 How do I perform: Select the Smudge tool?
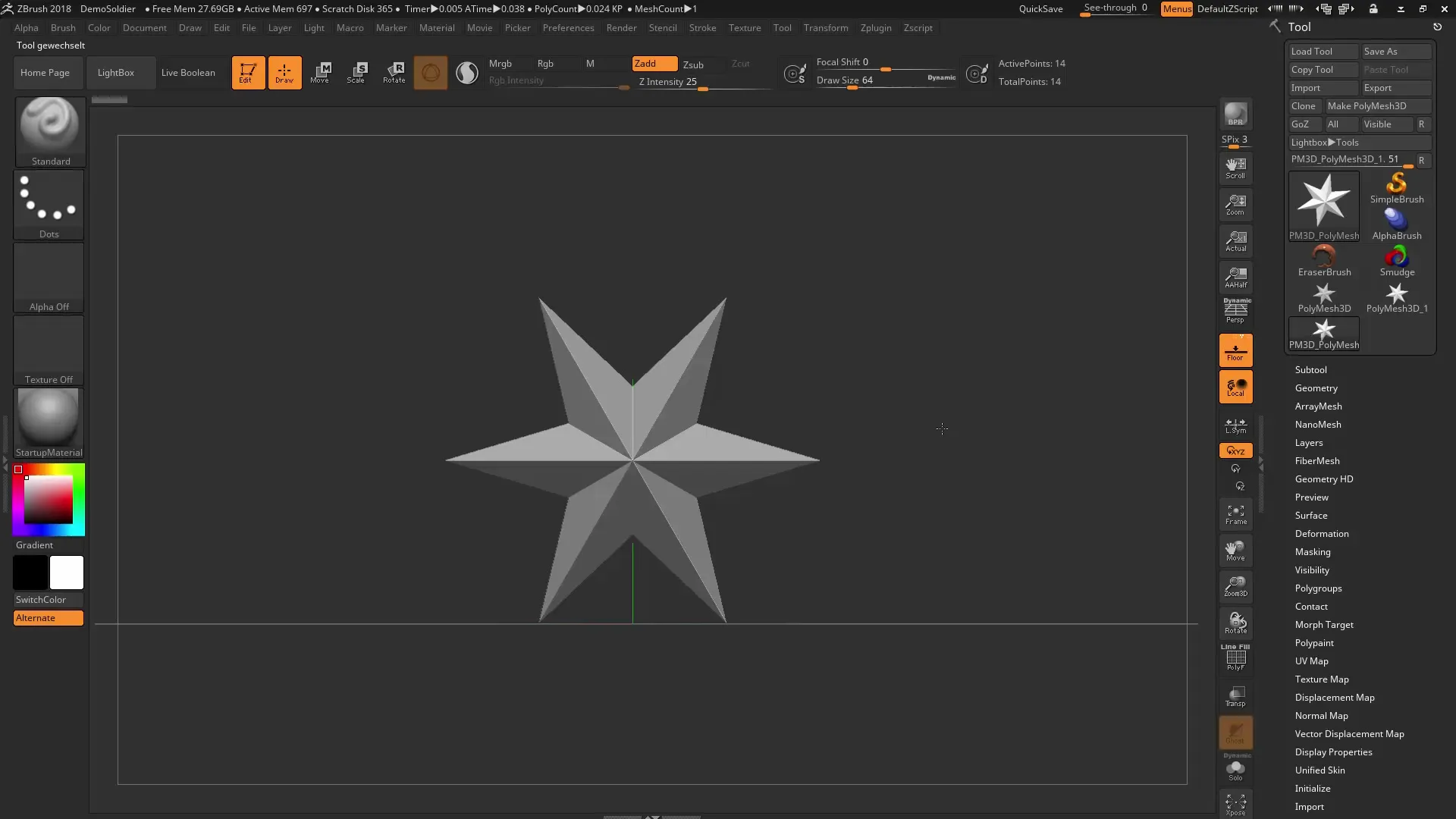pyautogui.click(x=1397, y=261)
